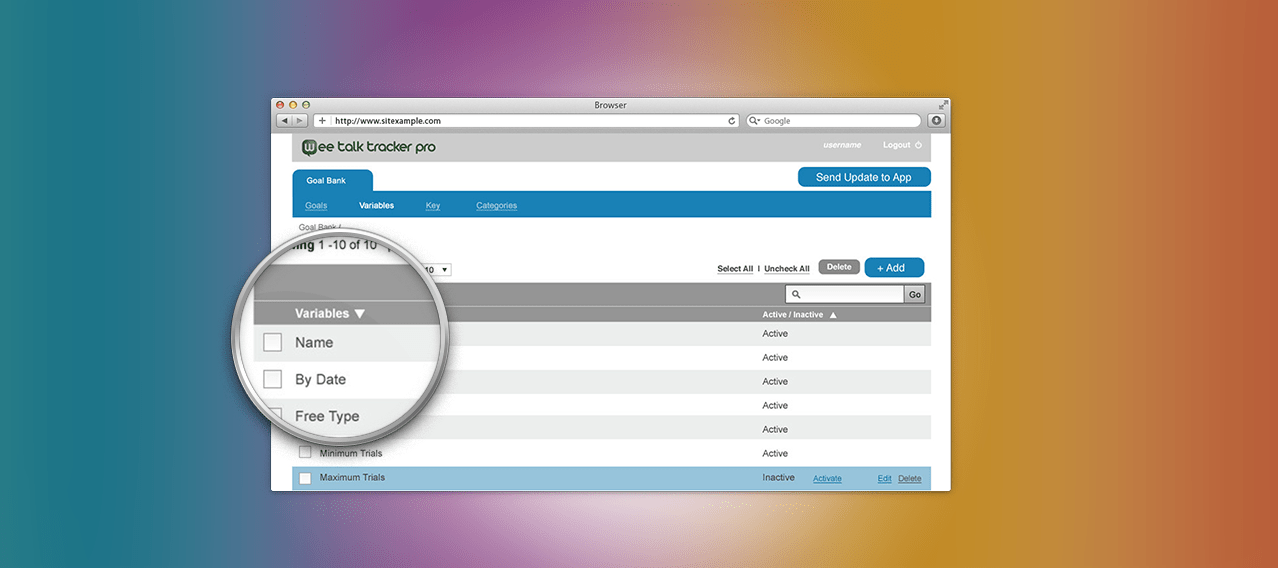The width and height of the screenshot is (1278, 568).
Task: Switch to the Goals sub-tab
Action: (x=316, y=206)
